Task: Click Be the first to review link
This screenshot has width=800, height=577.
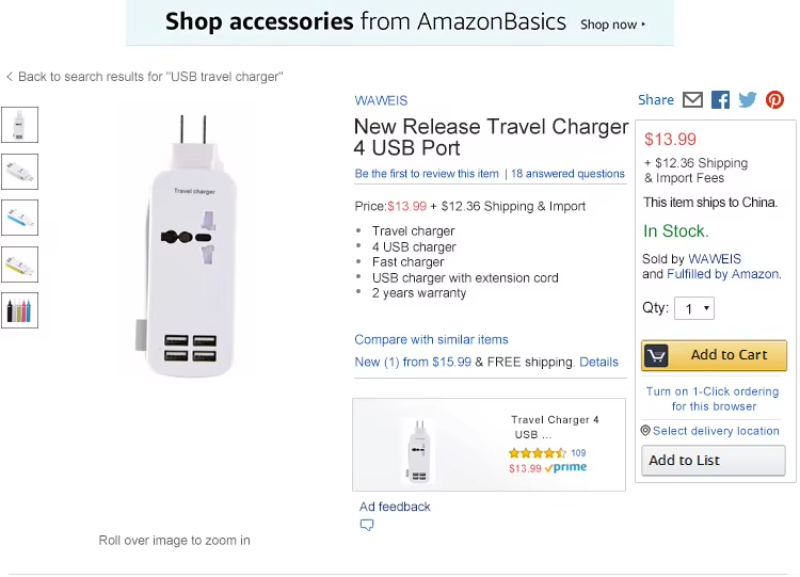Action: (427, 174)
